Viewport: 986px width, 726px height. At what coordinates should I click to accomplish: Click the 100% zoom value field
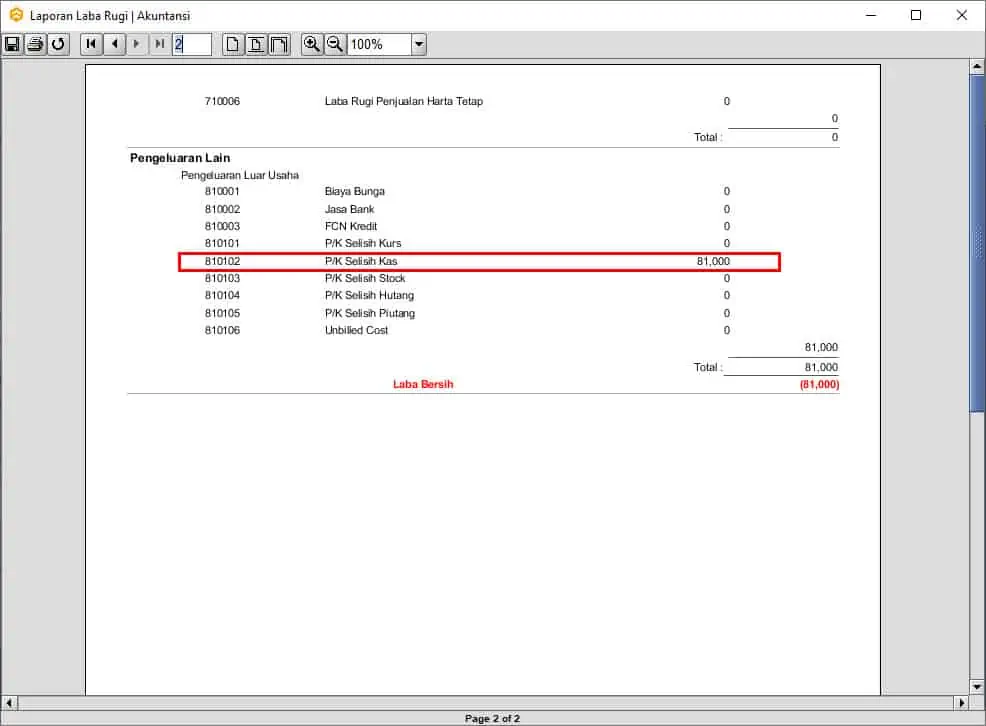point(379,44)
